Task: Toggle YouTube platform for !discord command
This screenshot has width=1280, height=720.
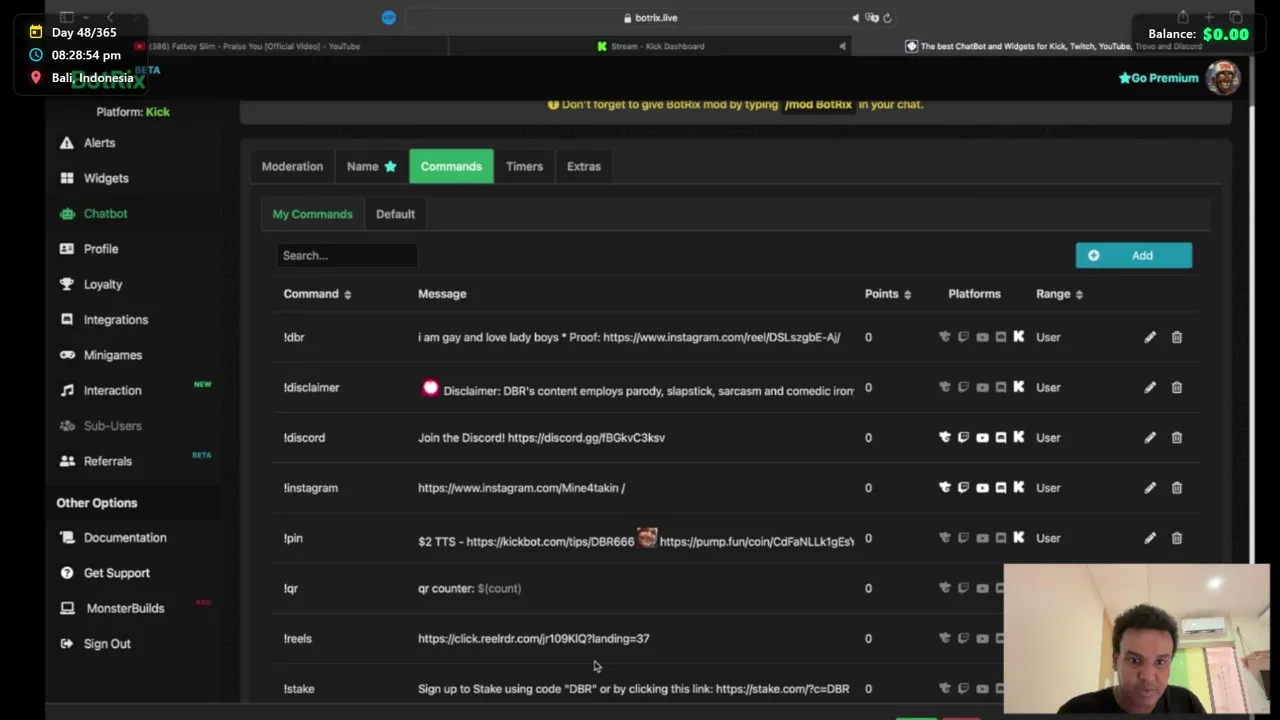Action: point(982,437)
